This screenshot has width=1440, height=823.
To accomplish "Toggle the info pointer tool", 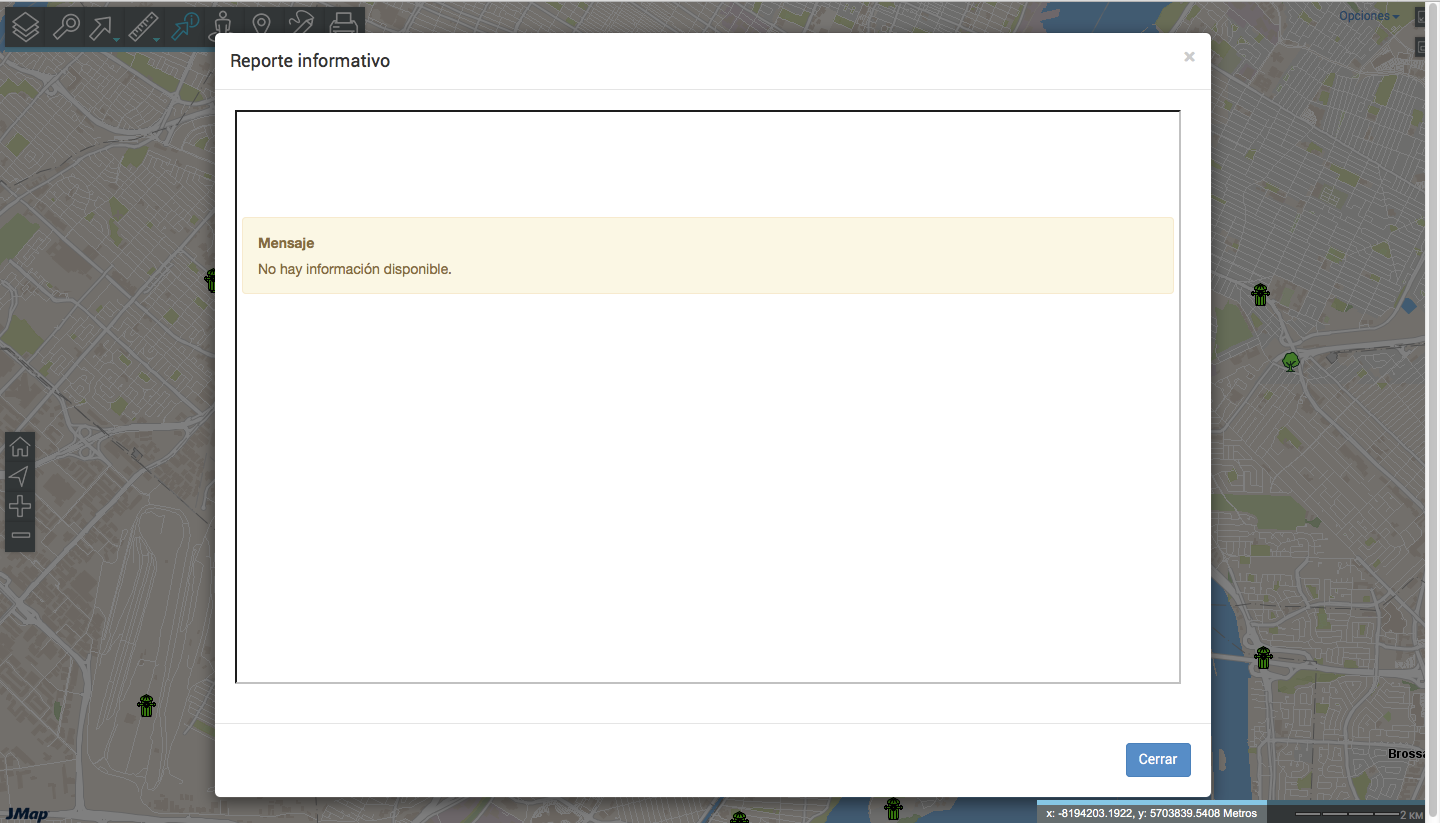I will tap(185, 26).
